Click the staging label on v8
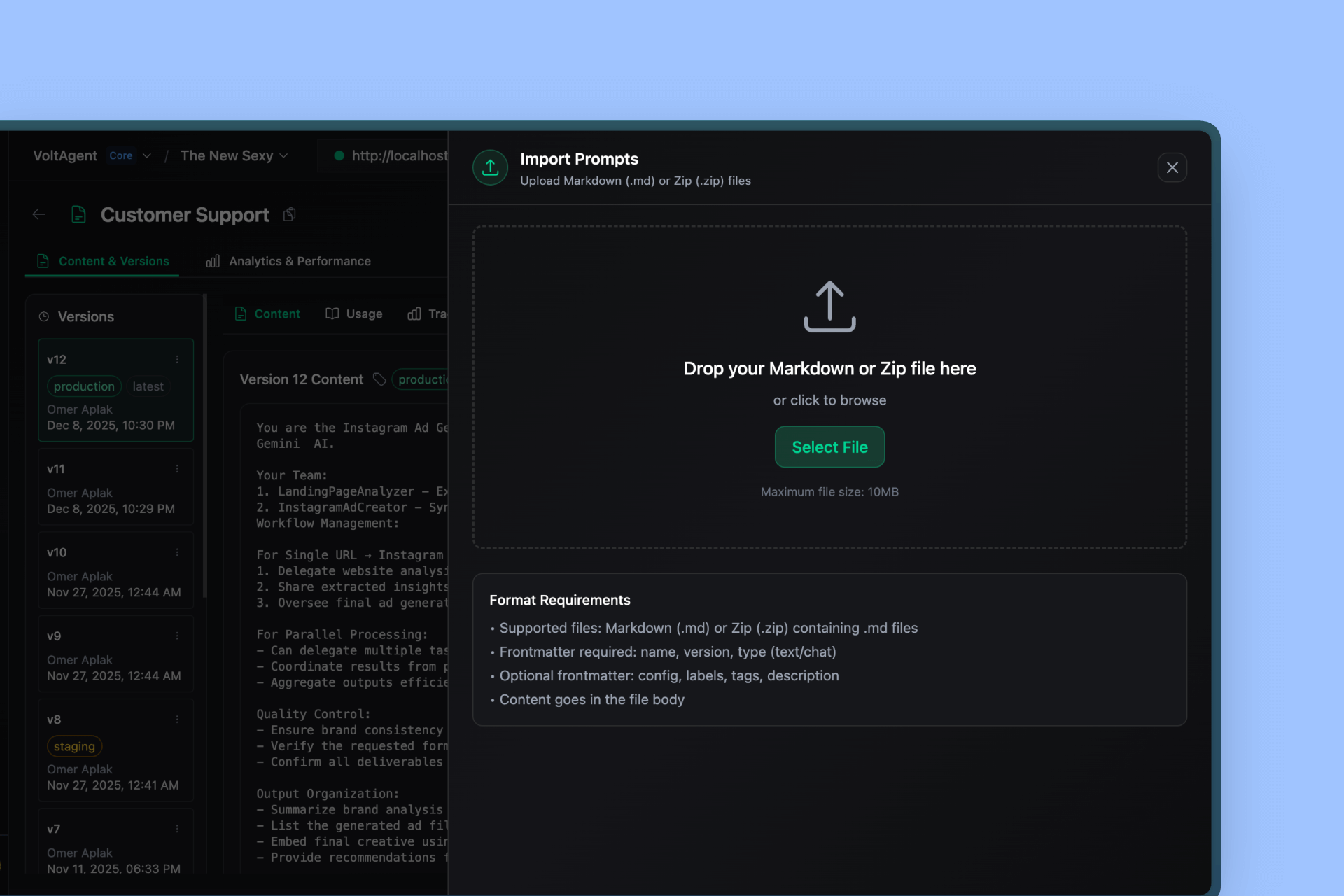This screenshot has width=1344, height=896. click(74, 746)
